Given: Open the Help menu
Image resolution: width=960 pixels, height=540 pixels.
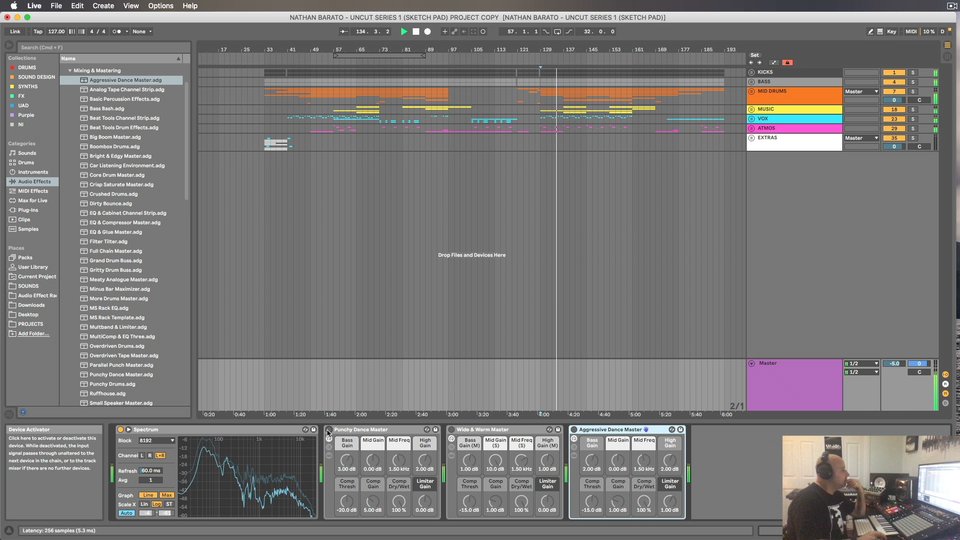Looking at the screenshot, I should (x=190, y=6).
